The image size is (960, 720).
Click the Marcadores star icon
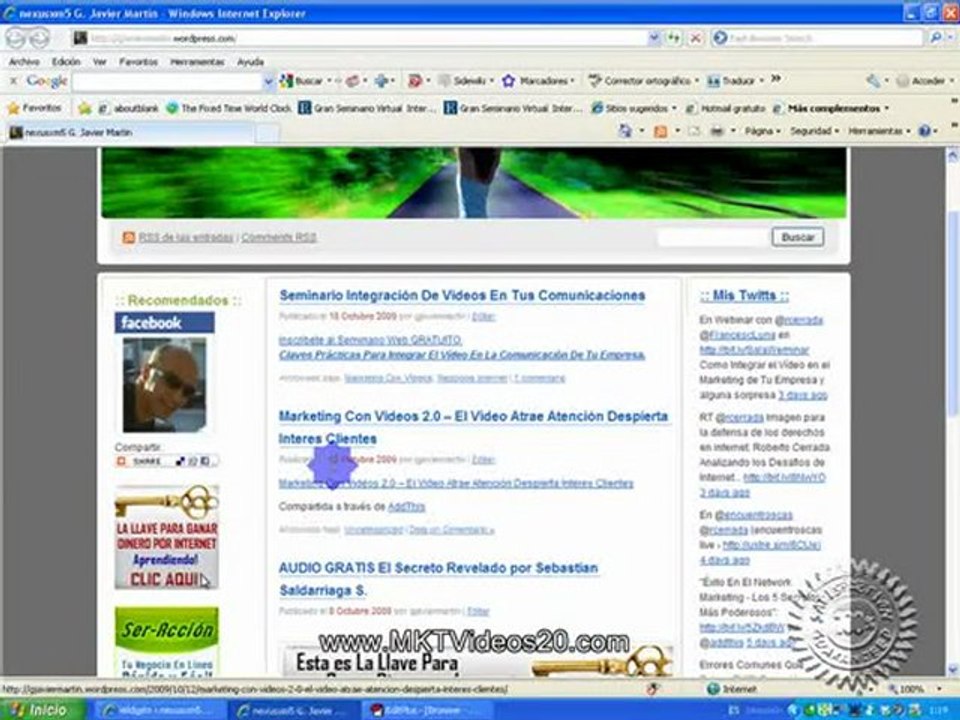(x=508, y=81)
